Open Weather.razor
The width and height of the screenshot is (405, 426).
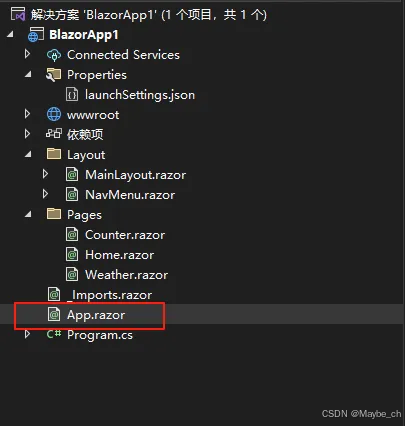[x=127, y=275]
